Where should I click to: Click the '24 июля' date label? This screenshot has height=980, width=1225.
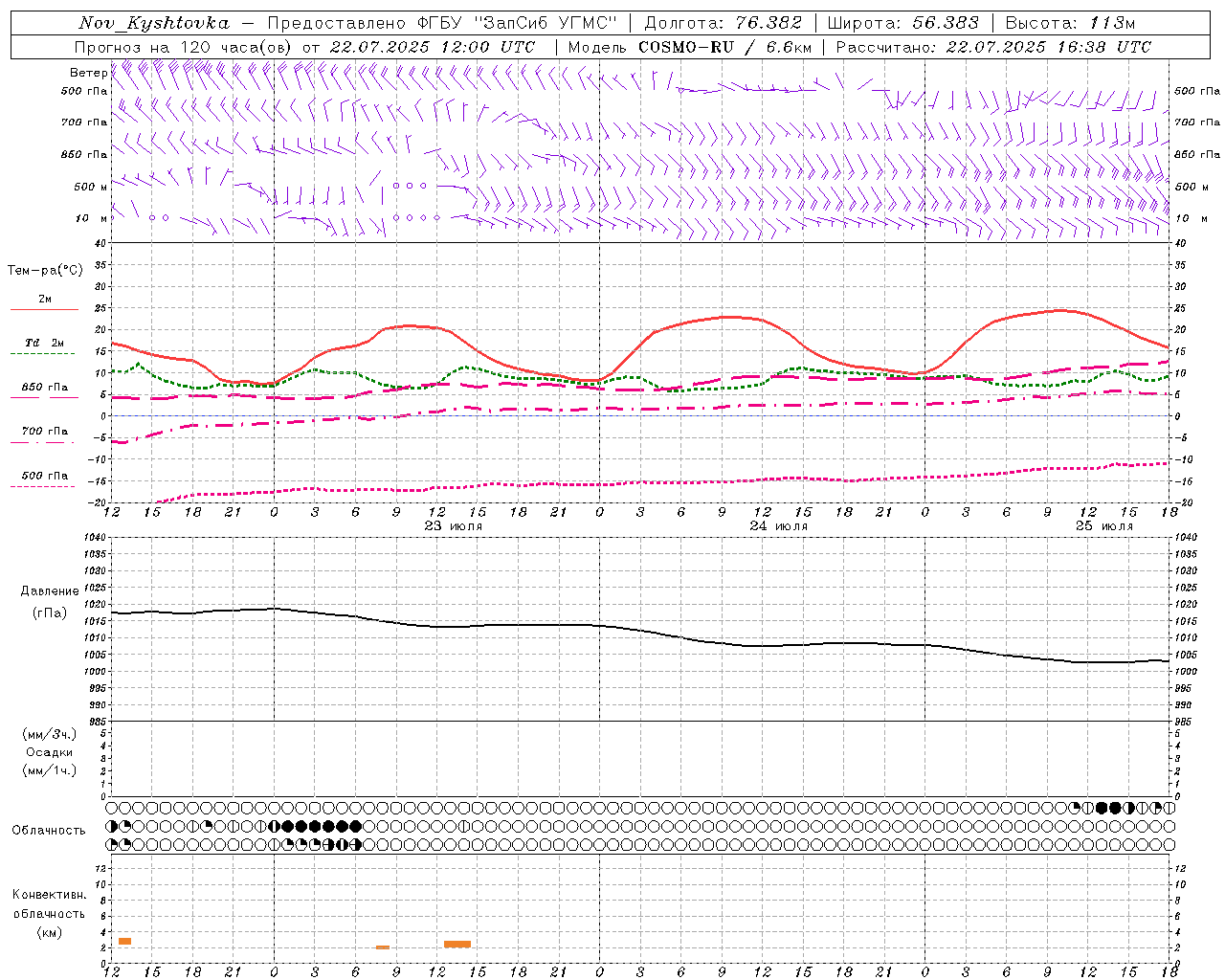tap(778, 526)
